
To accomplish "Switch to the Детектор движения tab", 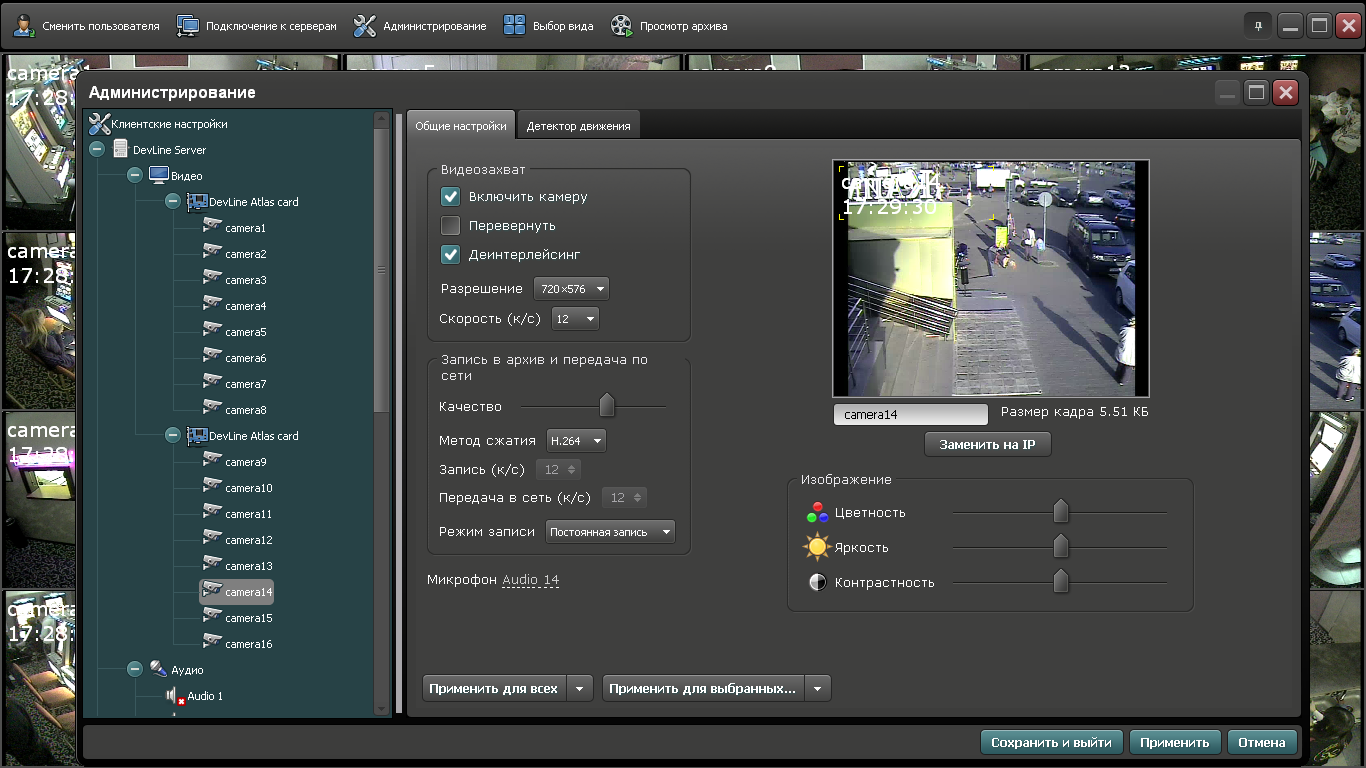I will 578,127.
